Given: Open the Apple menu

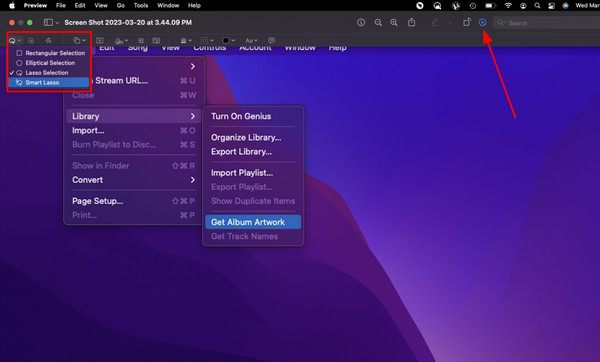Looking at the screenshot, I should (x=12, y=5).
